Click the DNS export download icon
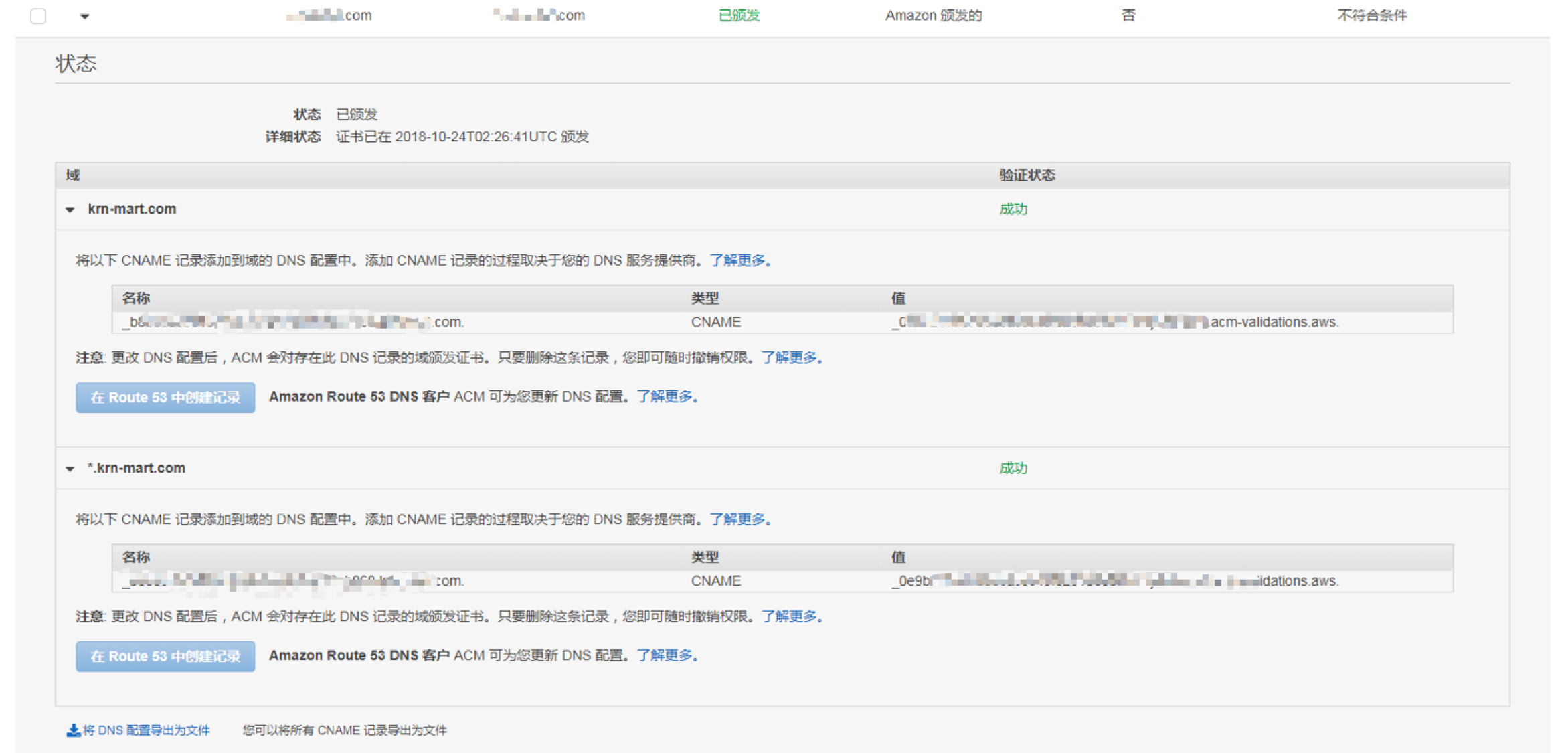The image size is (1568, 753). pos(73,730)
